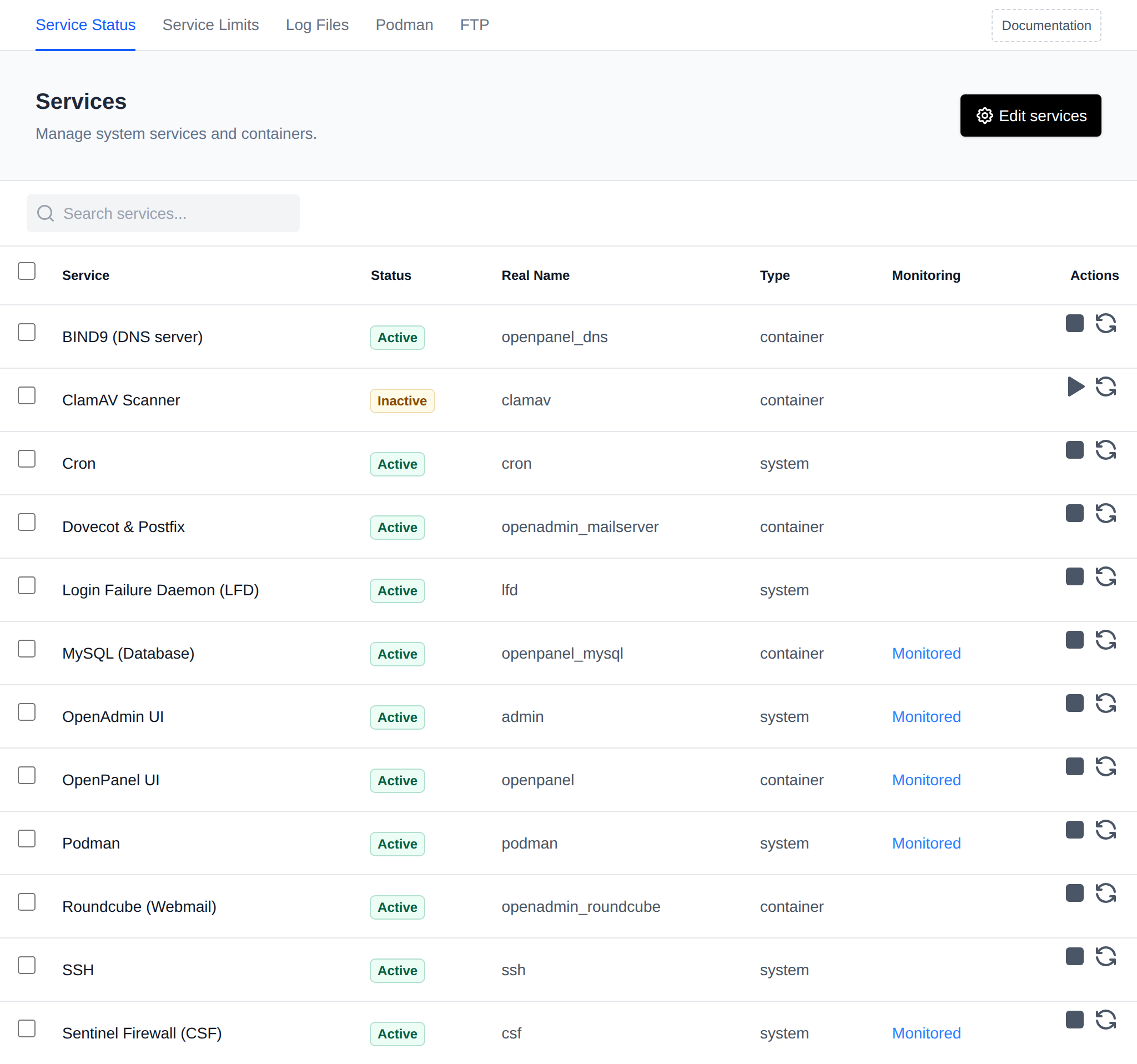This screenshot has width=1137, height=1064.
Task: Stop the Login Failure Daemon service
Action: click(1075, 576)
